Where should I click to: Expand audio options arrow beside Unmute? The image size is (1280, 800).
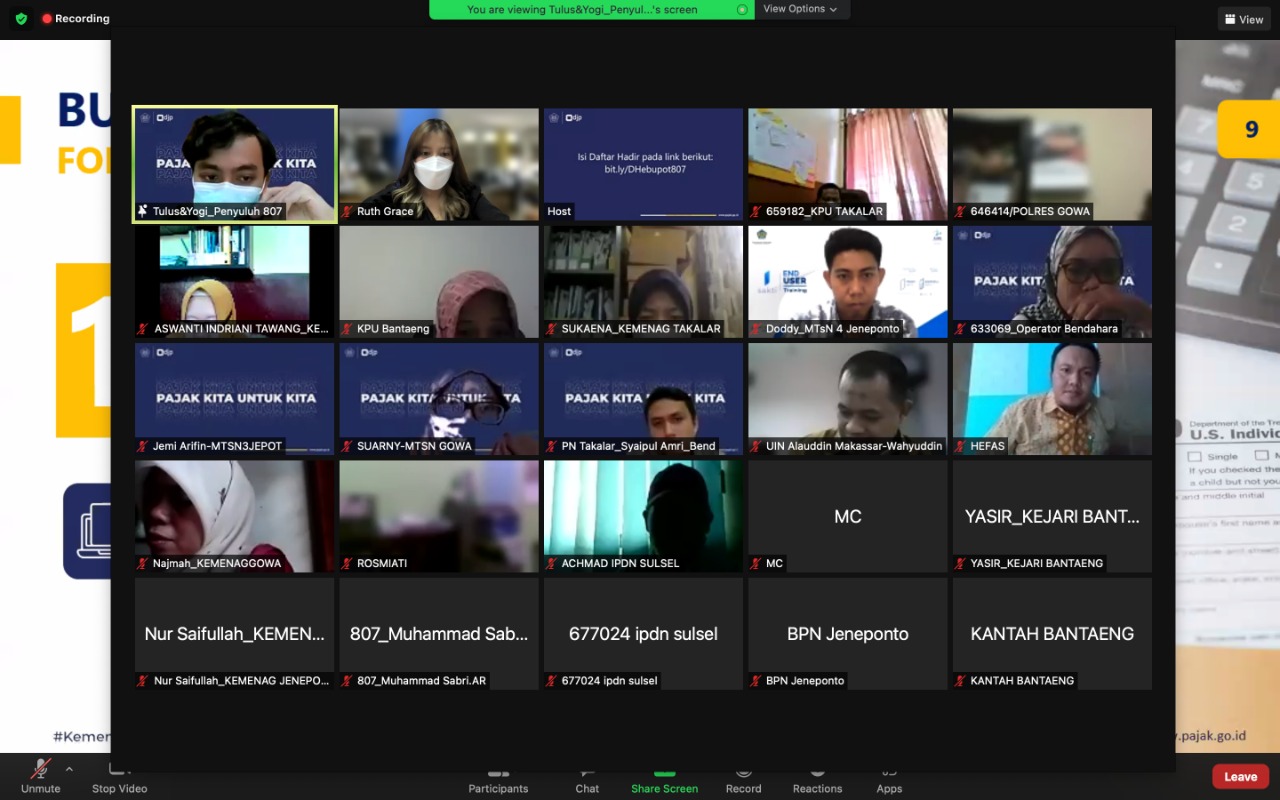click(69, 769)
